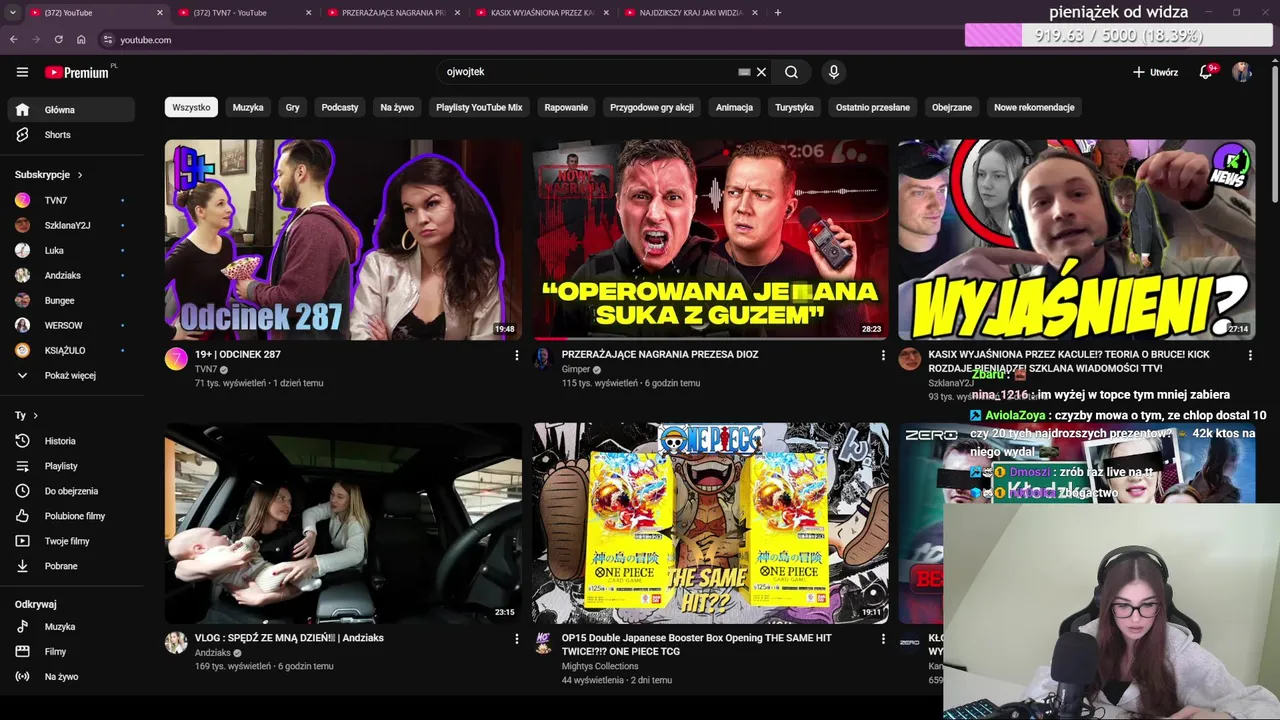Screen dimensions: 1280x720
Task: Open Gimper channel avatar
Action: click(x=543, y=359)
